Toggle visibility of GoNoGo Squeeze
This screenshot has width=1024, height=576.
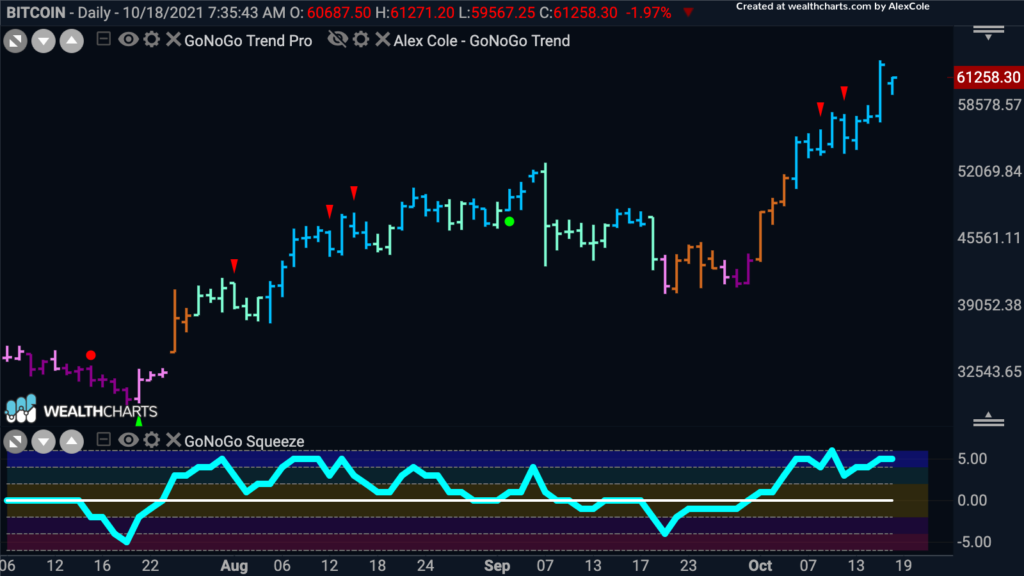(128, 440)
